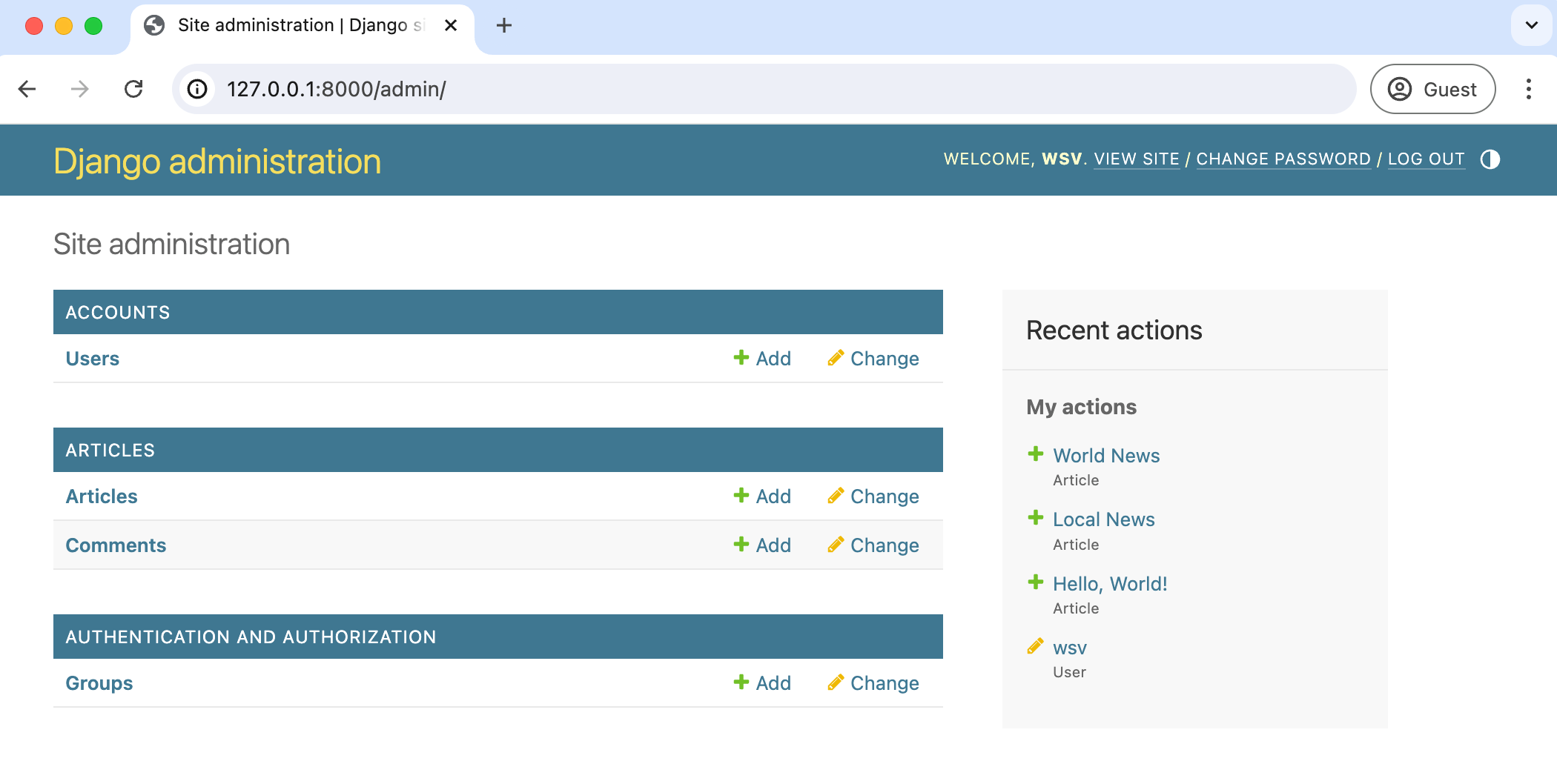Screen dimensions: 1557x784
Task: Click the green plus icon beside Local News
Action: click(1036, 517)
